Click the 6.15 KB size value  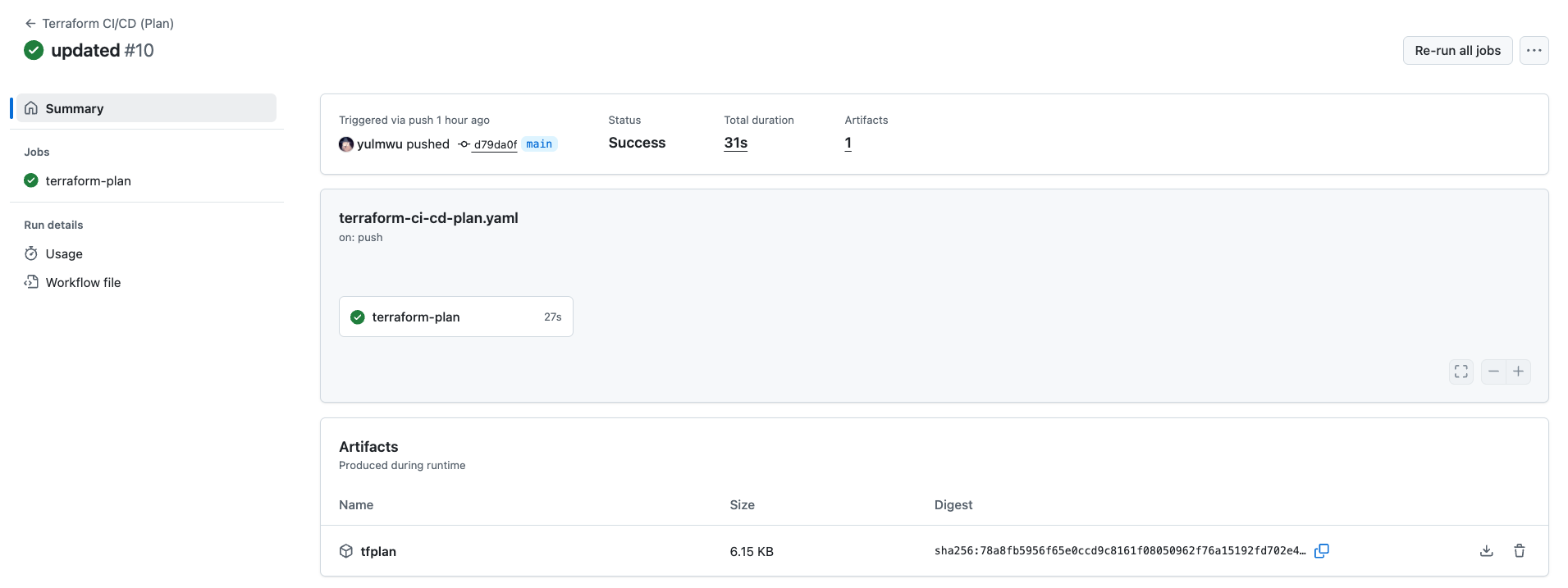(752, 552)
